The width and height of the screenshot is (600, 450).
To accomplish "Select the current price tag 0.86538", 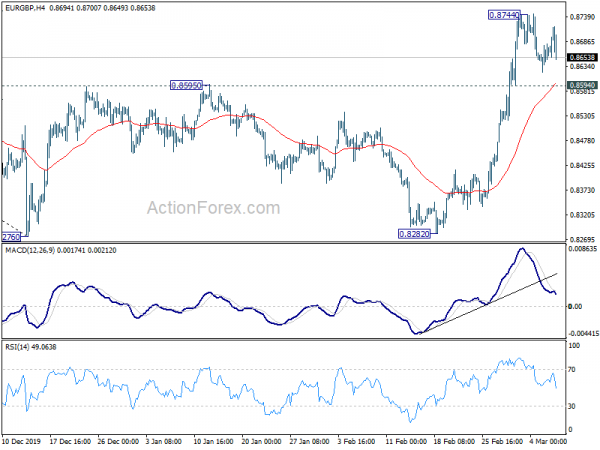I will tap(582, 57).
